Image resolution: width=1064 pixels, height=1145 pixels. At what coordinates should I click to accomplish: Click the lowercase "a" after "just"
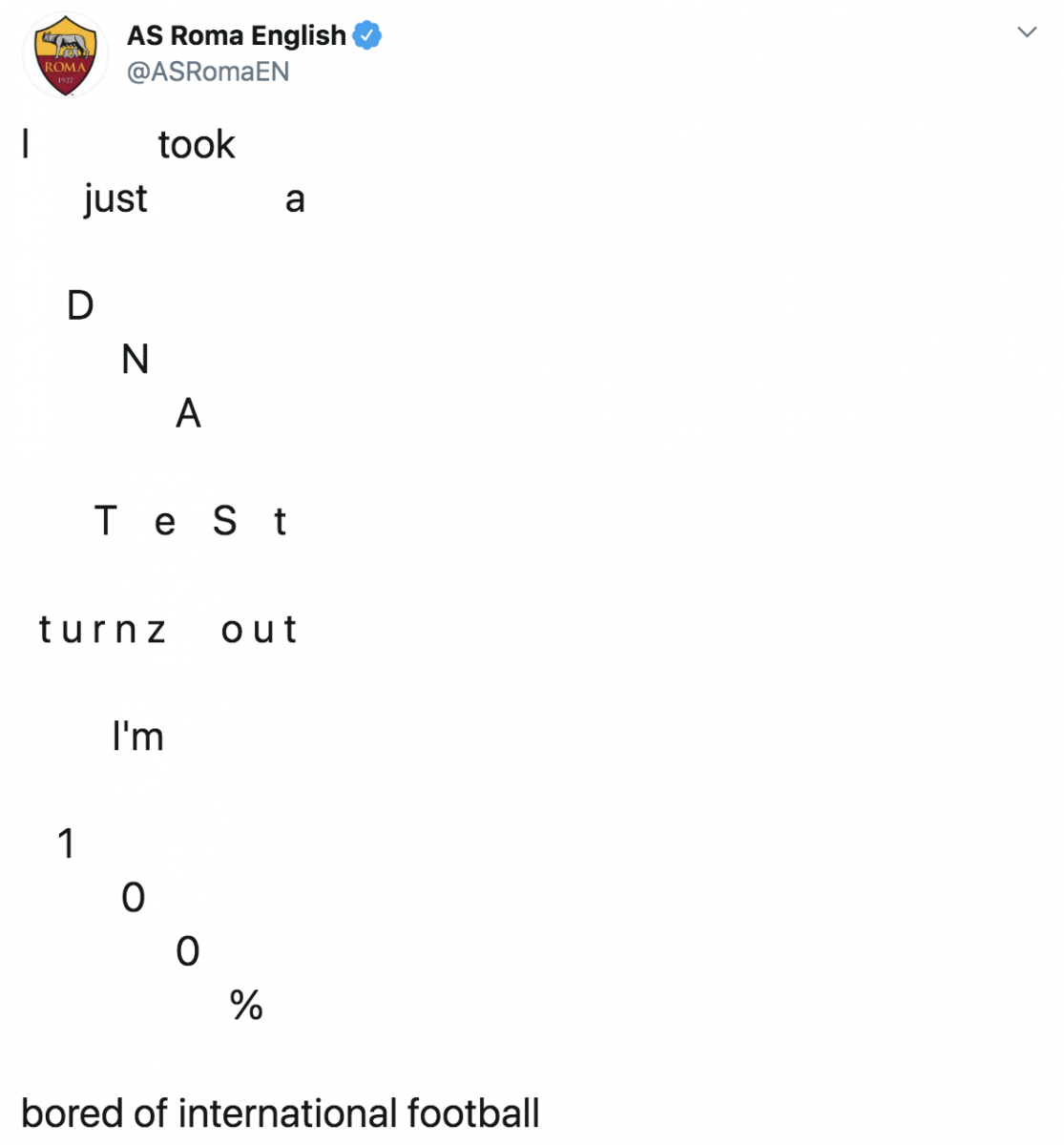pyautogui.click(x=295, y=200)
